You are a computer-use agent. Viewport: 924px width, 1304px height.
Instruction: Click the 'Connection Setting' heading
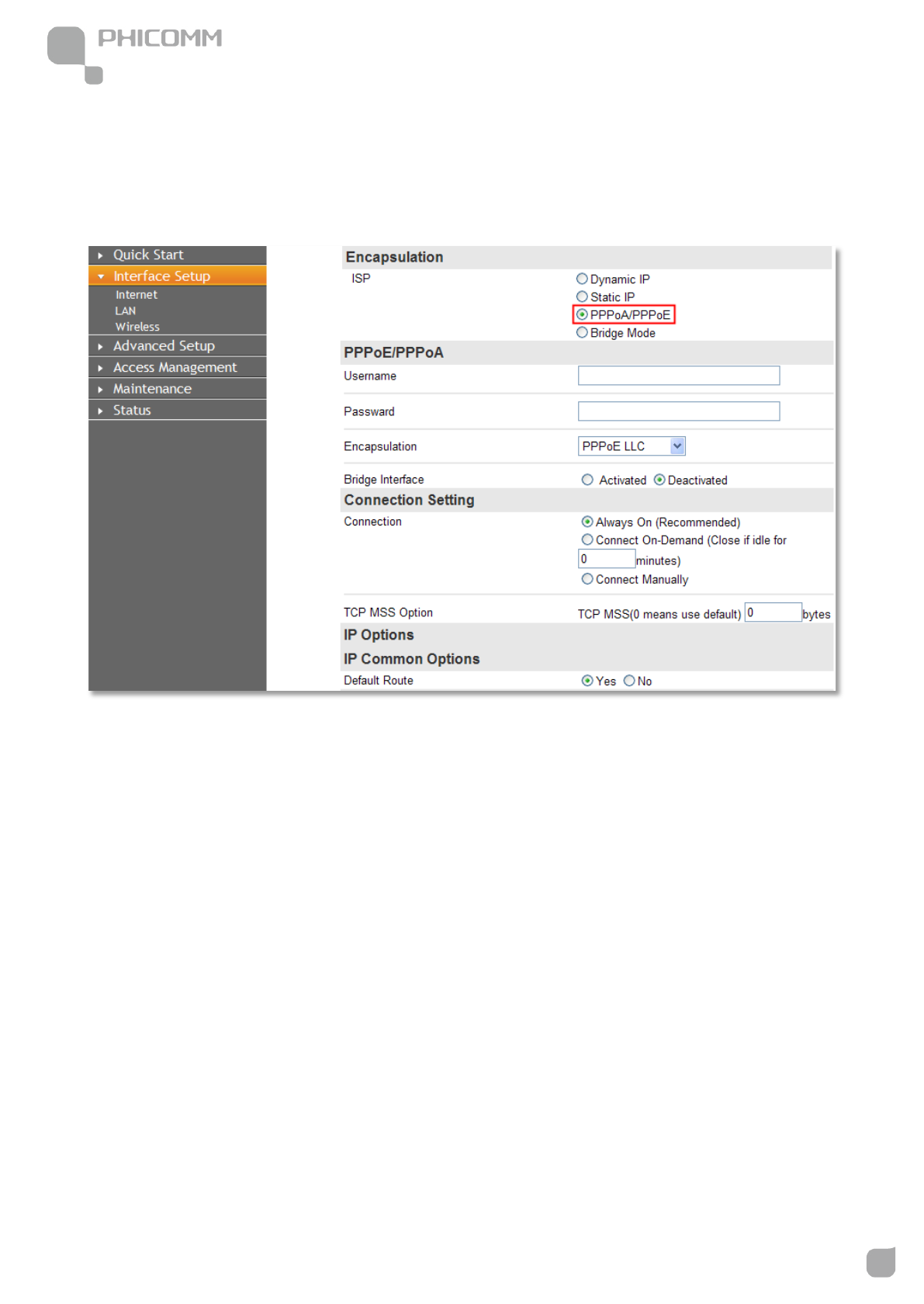pos(409,500)
